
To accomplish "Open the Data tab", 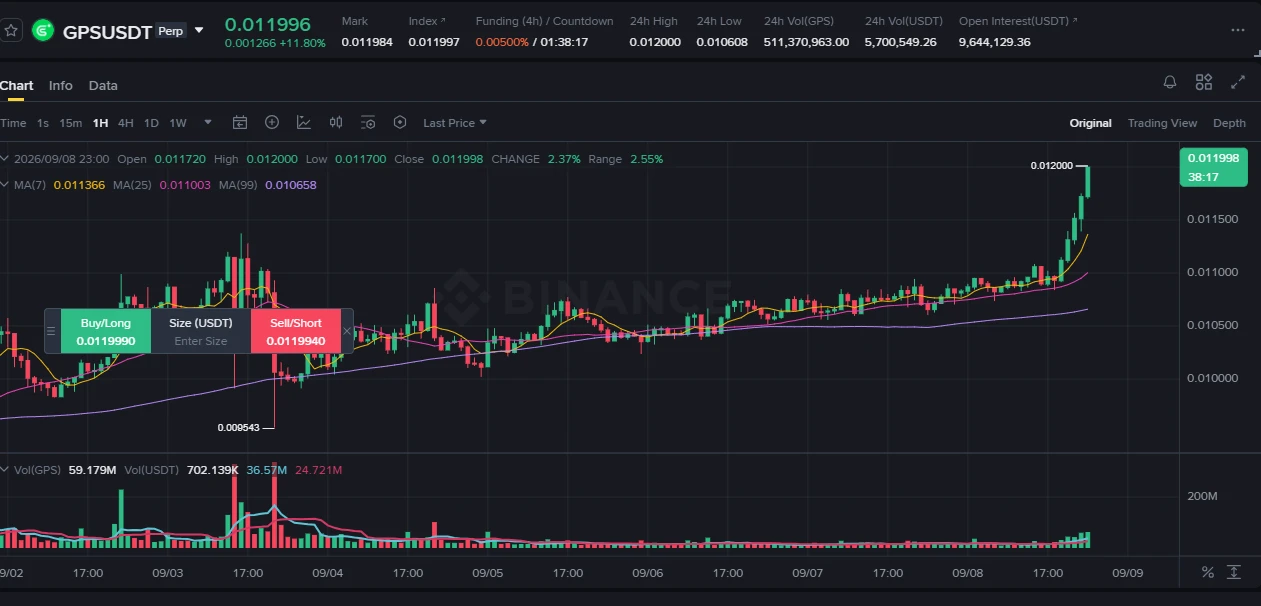I will click(103, 85).
